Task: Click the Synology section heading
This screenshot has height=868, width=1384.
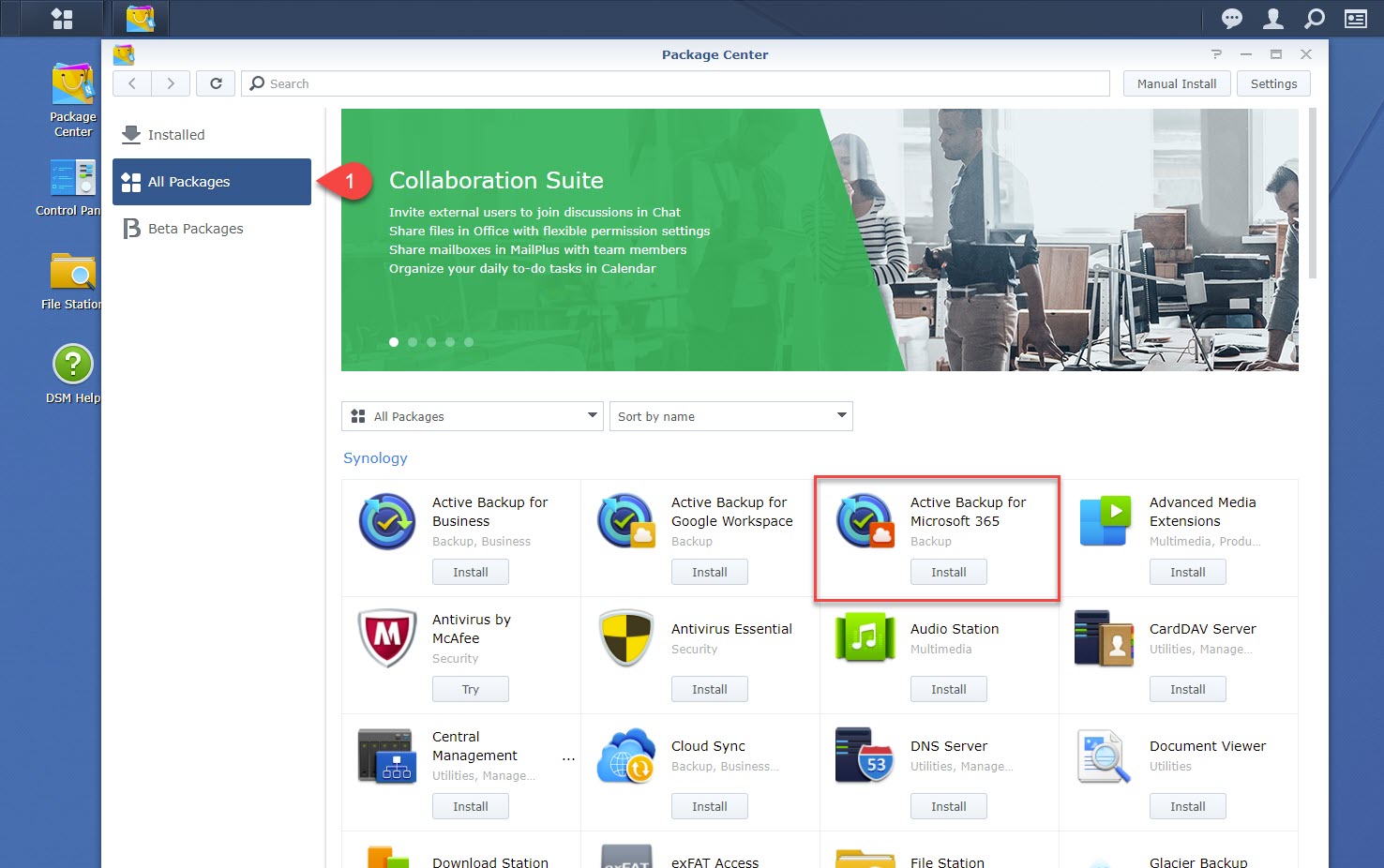Action: pos(375,458)
